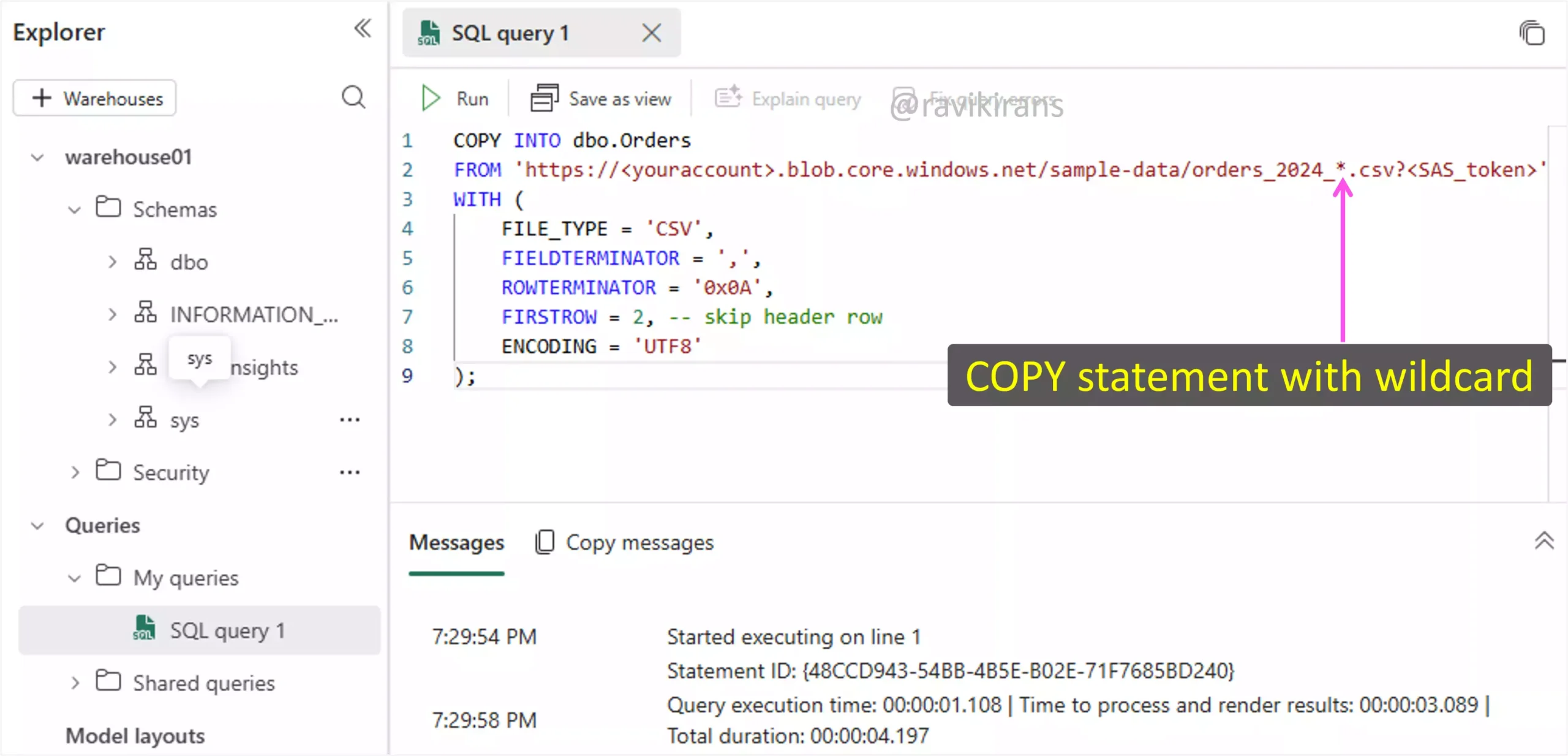The image size is (1568, 756).
Task: Collapse the Schemas folder
Action: pyautogui.click(x=74, y=210)
